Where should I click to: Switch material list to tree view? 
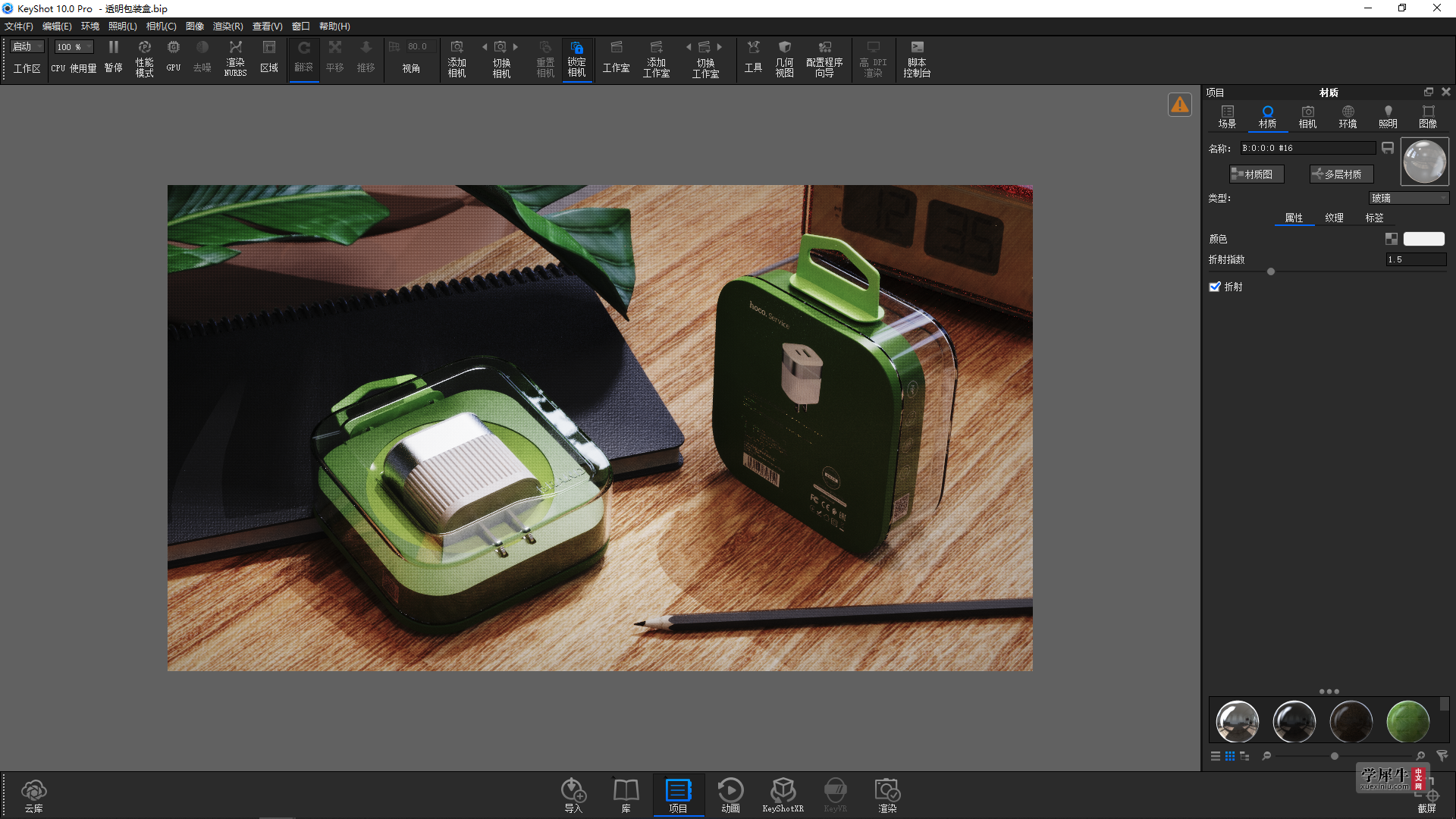pyautogui.click(x=1244, y=756)
